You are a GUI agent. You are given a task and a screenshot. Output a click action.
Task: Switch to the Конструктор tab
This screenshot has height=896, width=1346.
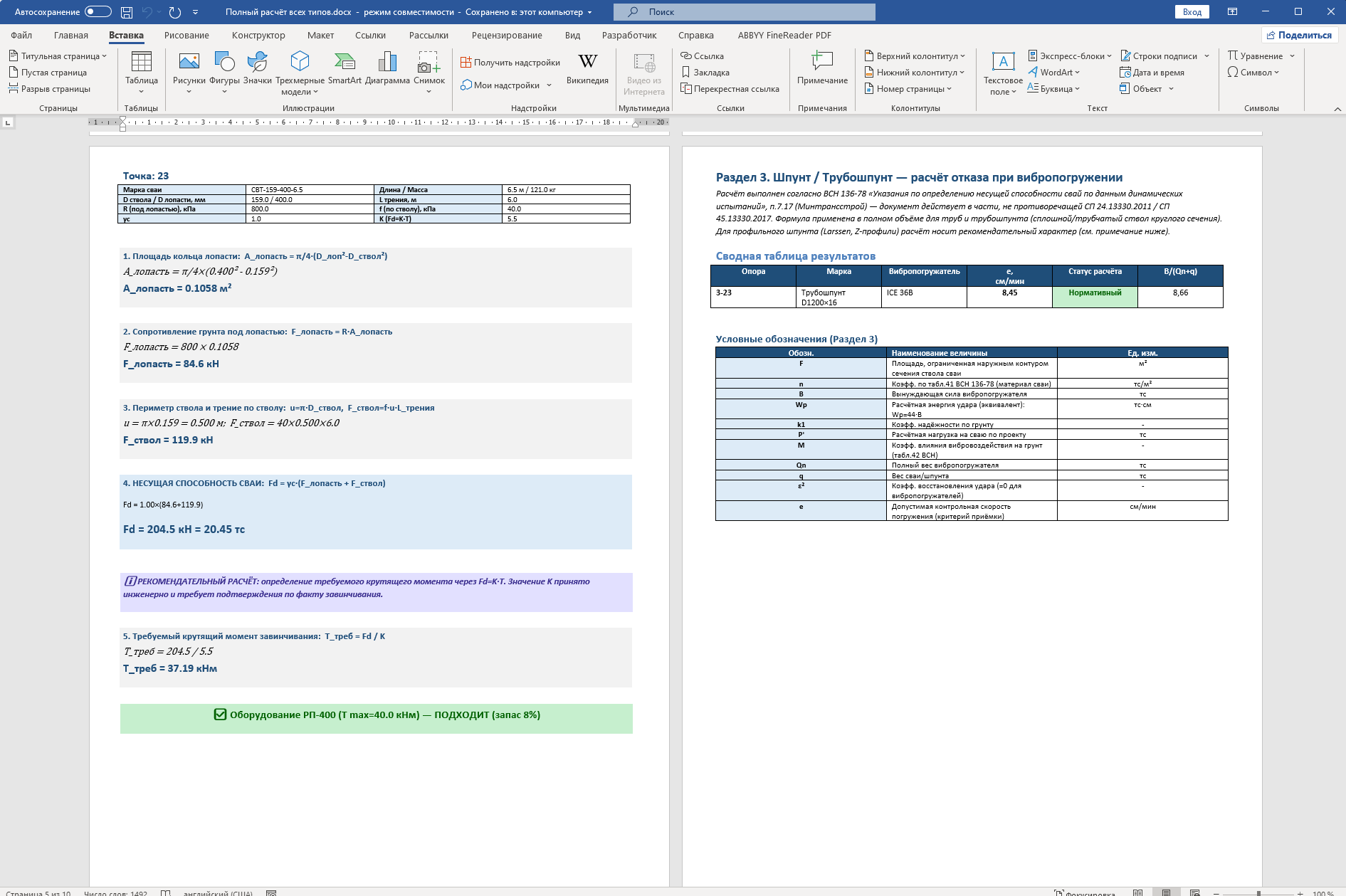click(258, 35)
